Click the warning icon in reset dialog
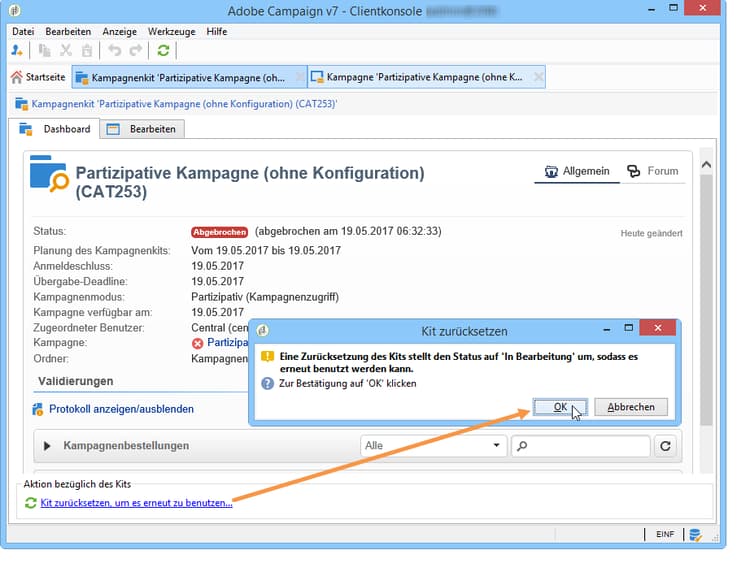Viewport: 750px width, 563px height. coord(267,356)
